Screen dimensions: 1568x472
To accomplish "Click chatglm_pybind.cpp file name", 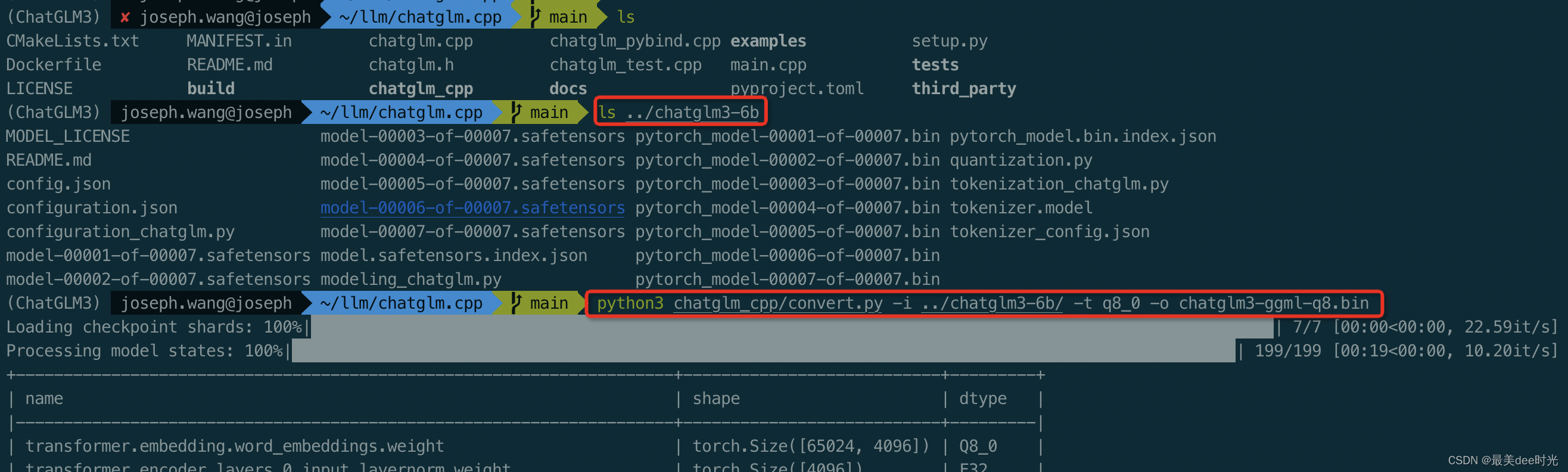I will (635, 41).
